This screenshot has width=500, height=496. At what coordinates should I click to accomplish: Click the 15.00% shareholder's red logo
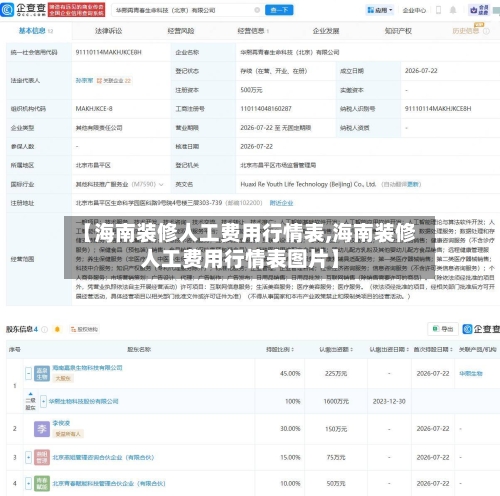coord(42,457)
